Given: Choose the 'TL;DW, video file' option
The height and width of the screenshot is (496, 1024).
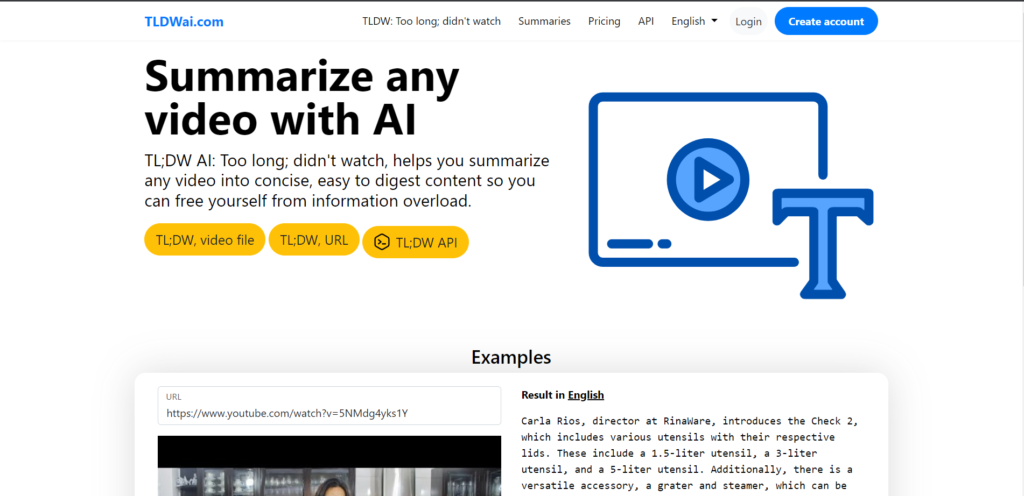Looking at the screenshot, I should [204, 240].
